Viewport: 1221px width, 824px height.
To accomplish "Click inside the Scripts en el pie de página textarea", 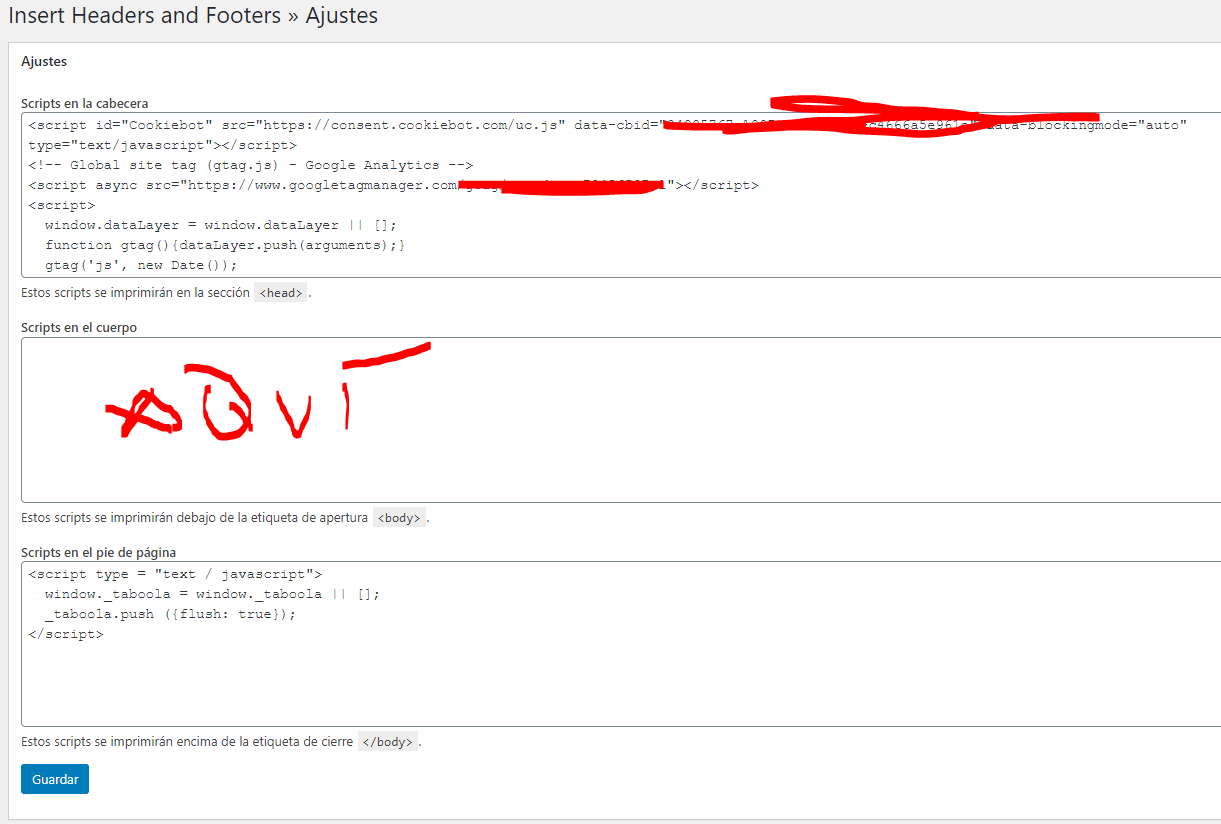I will 621,644.
